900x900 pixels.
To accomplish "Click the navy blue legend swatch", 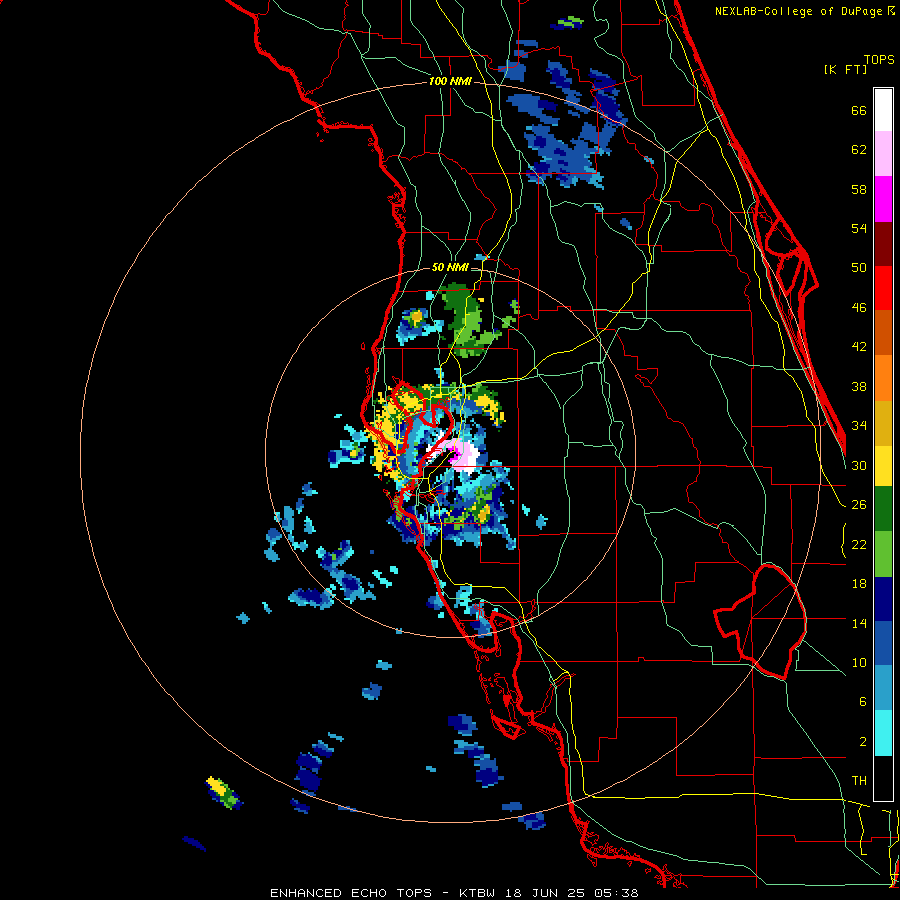I will (883, 599).
